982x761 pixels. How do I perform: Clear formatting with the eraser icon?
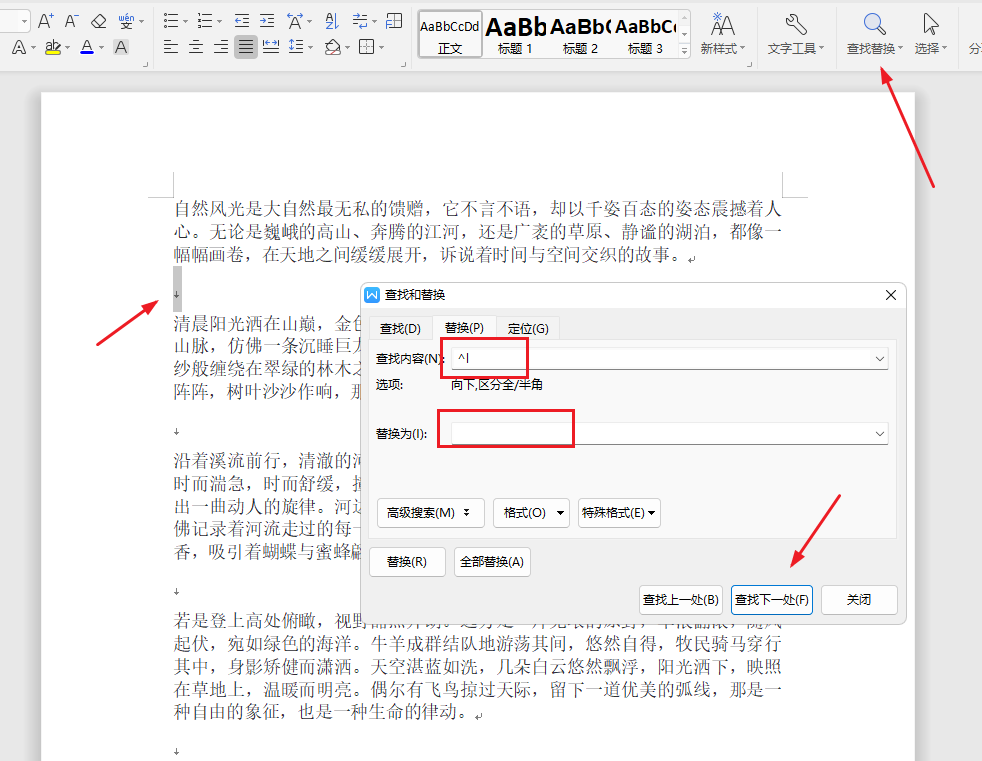click(97, 19)
